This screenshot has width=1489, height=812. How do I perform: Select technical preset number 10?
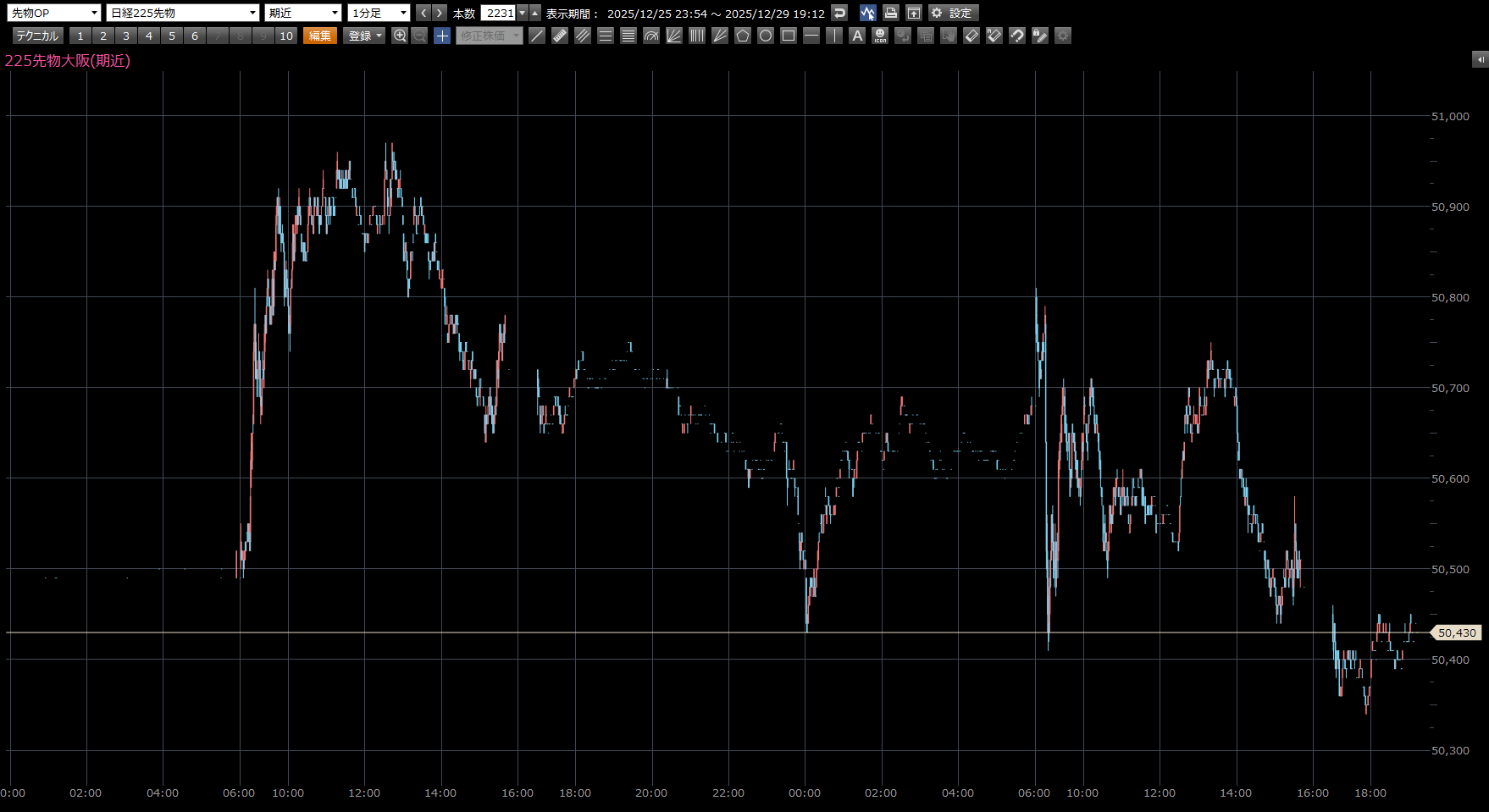tap(286, 36)
